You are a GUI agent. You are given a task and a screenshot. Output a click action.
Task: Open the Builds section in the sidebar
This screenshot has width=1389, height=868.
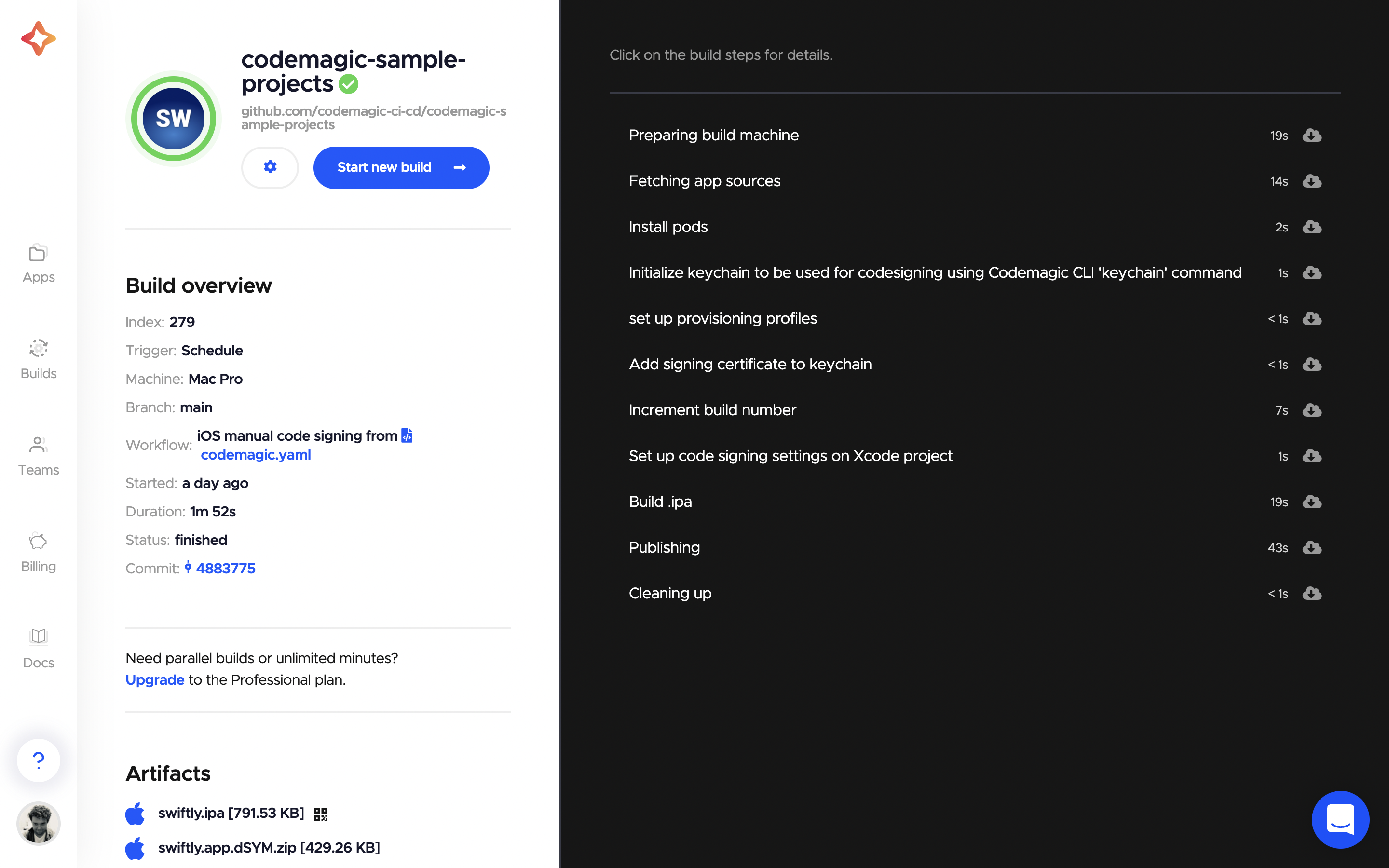coord(38,359)
